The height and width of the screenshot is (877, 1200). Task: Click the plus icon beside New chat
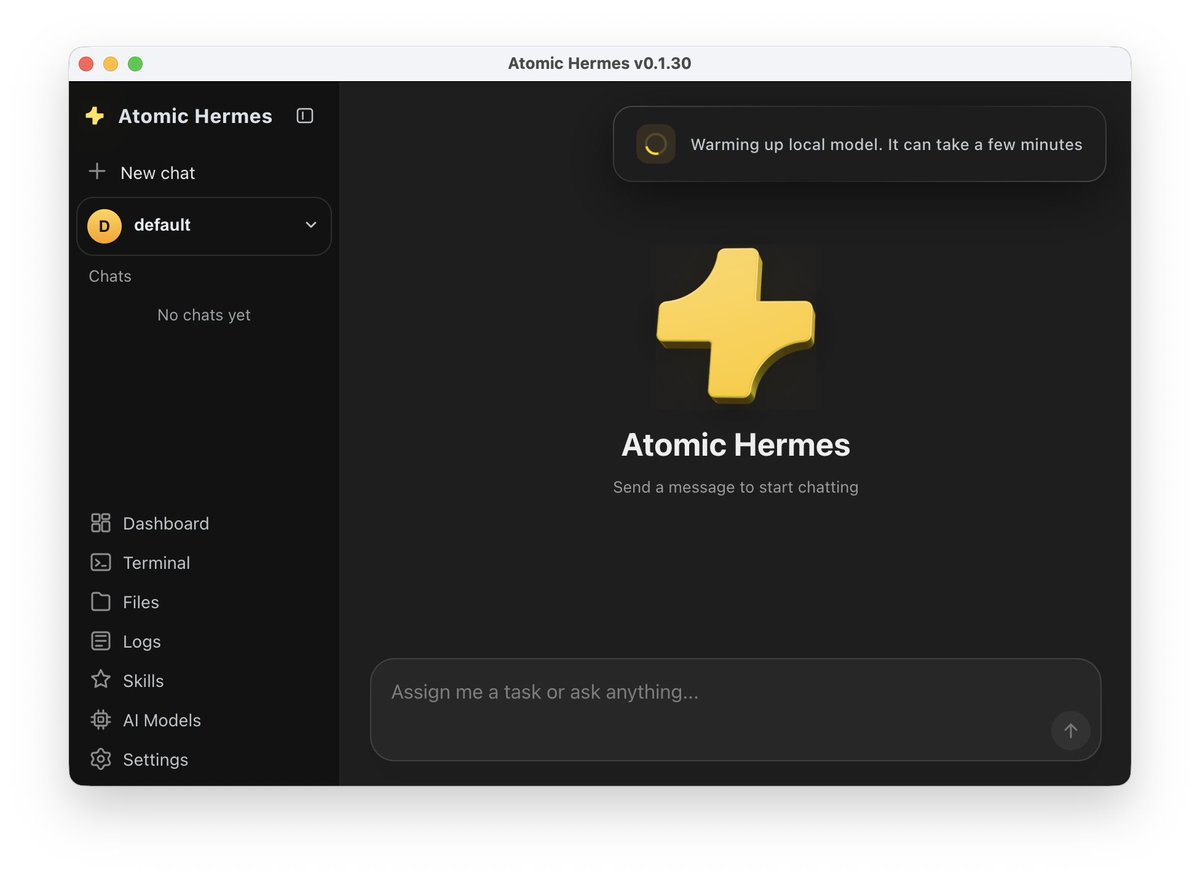[x=97, y=172]
